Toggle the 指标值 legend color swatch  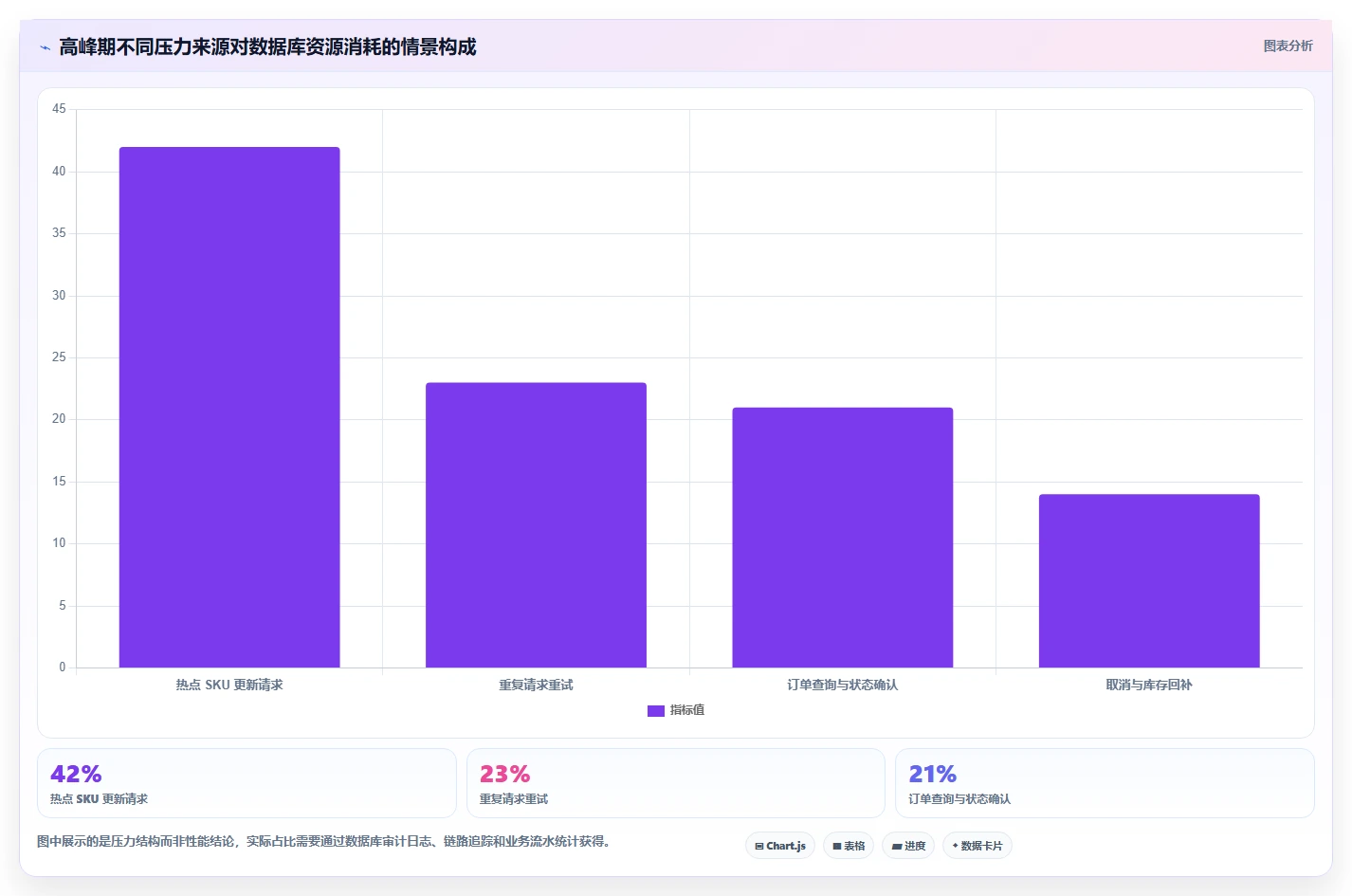(x=656, y=710)
